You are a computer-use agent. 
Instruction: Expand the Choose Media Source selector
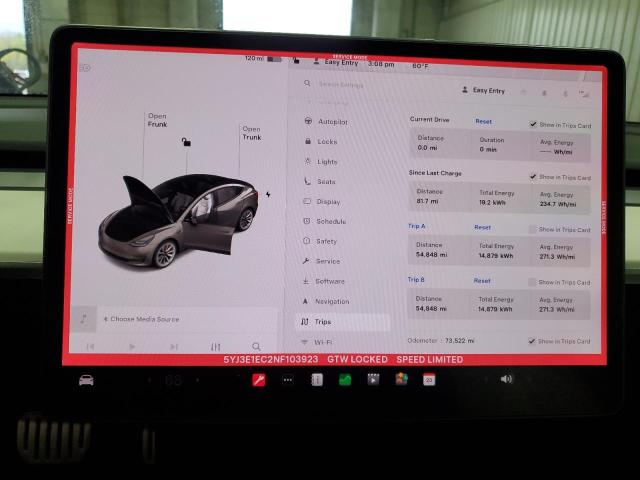[144, 319]
